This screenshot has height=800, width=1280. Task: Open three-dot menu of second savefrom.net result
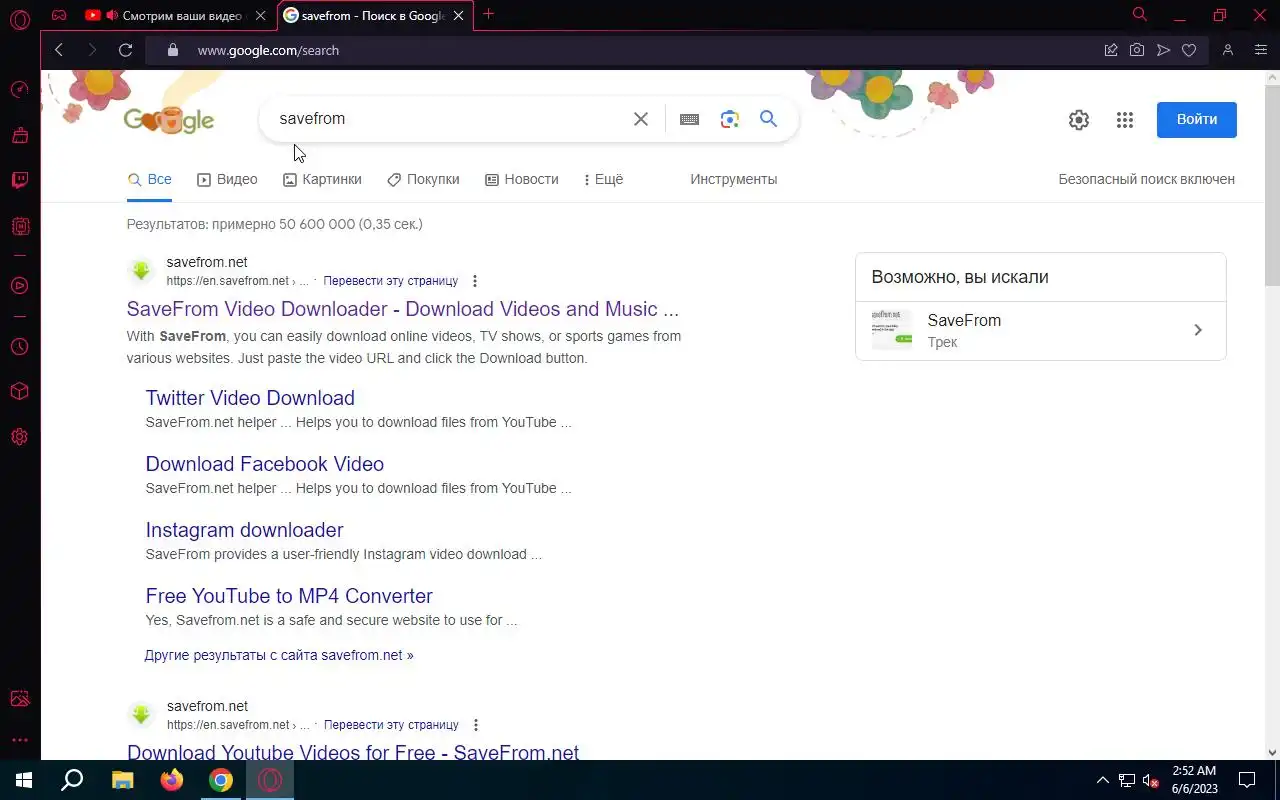click(x=476, y=725)
